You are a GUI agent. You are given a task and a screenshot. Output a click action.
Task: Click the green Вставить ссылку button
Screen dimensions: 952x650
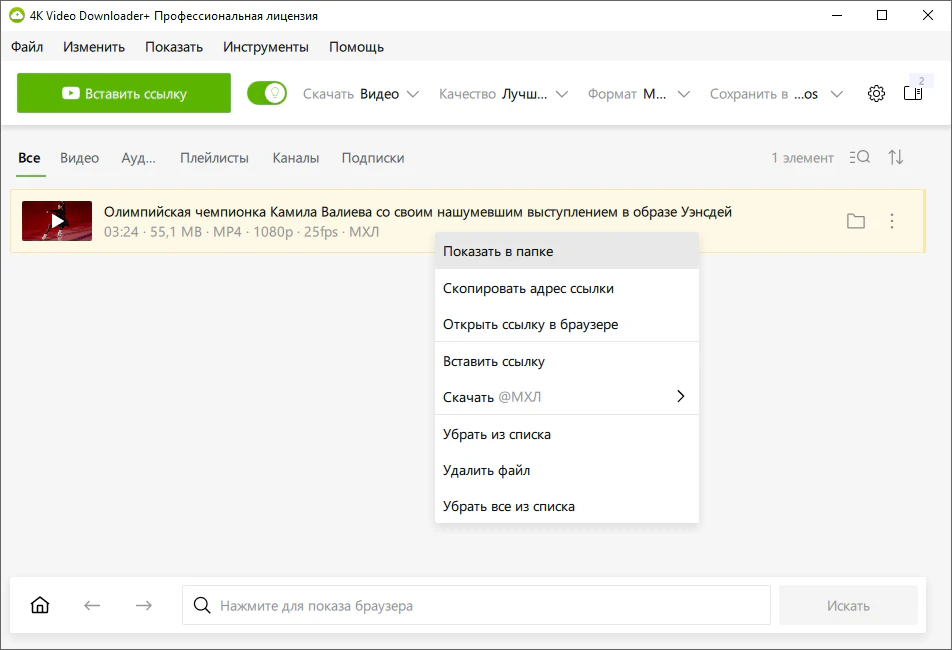pos(124,92)
